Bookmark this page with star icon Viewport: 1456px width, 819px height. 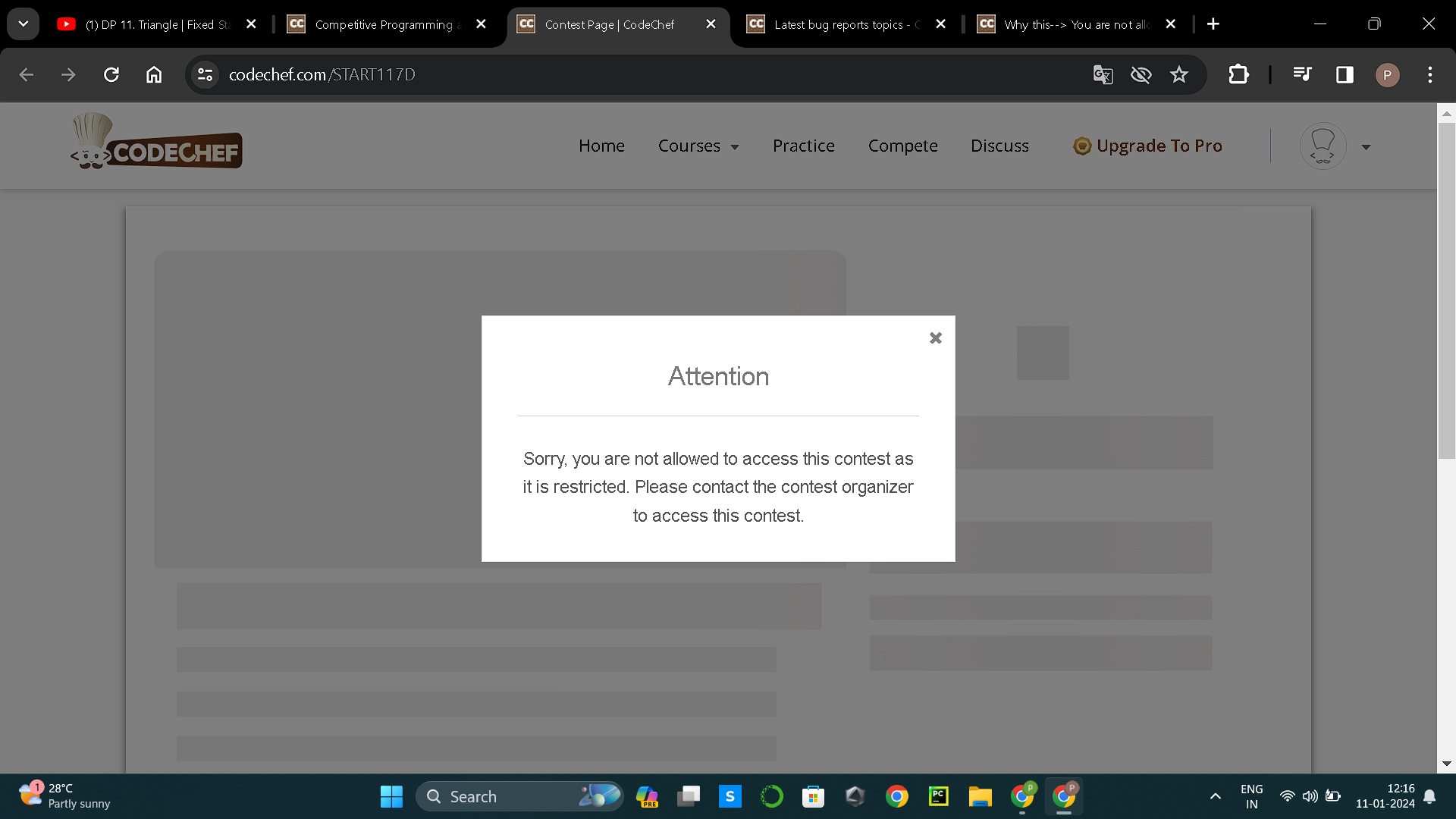point(1178,74)
